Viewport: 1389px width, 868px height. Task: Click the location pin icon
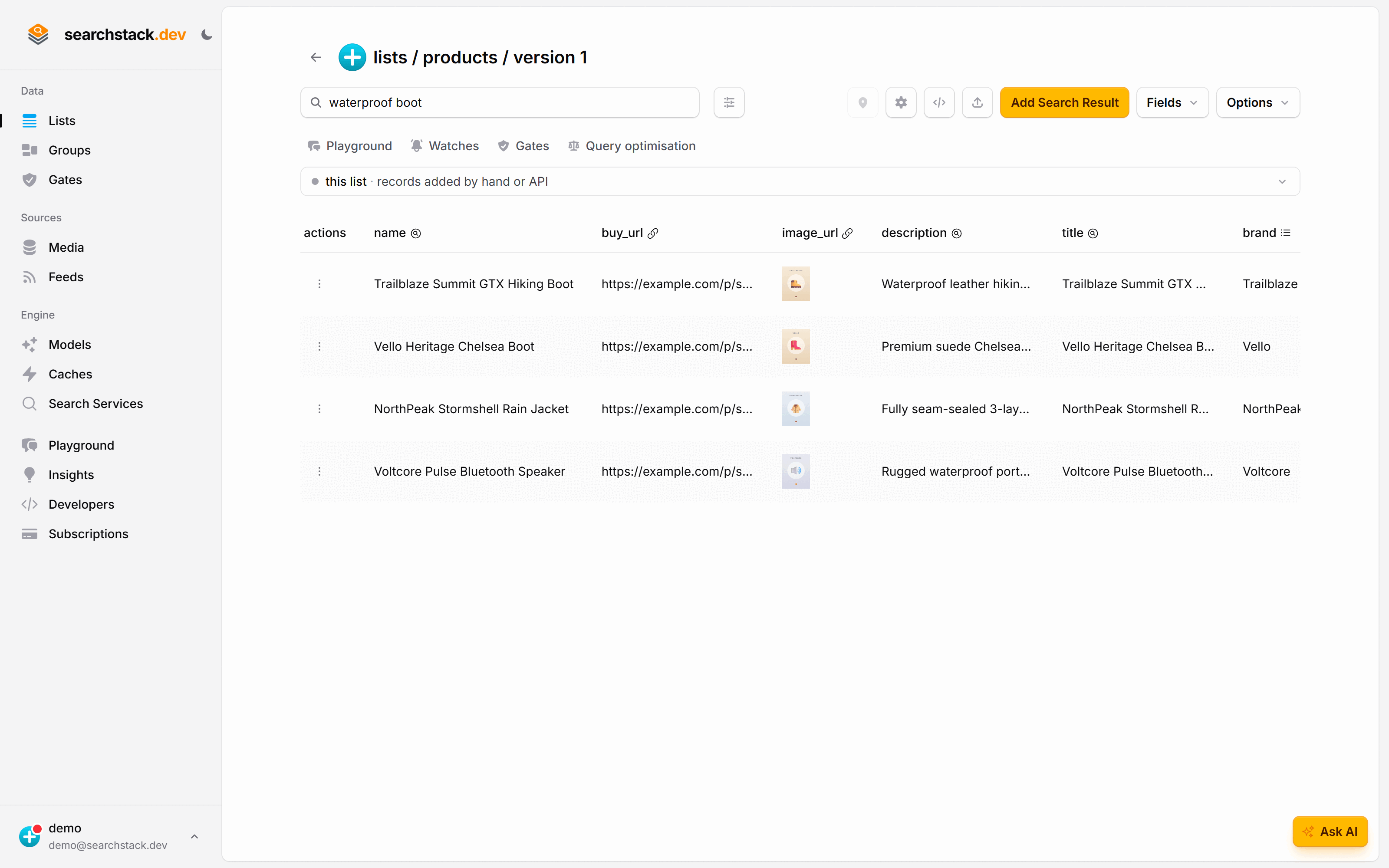coord(862,103)
